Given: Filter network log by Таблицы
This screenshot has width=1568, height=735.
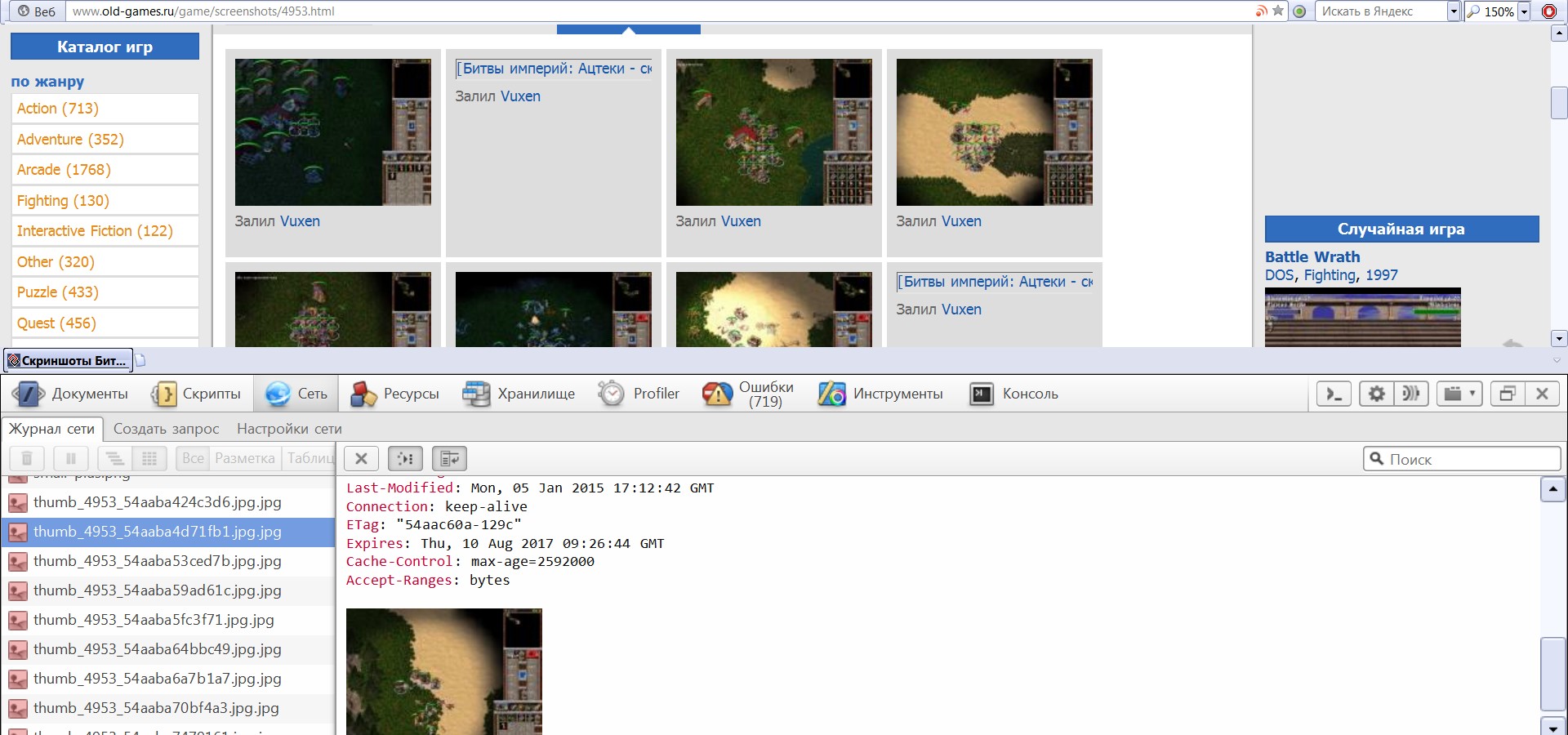Looking at the screenshot, I should (x=309, y=459).
